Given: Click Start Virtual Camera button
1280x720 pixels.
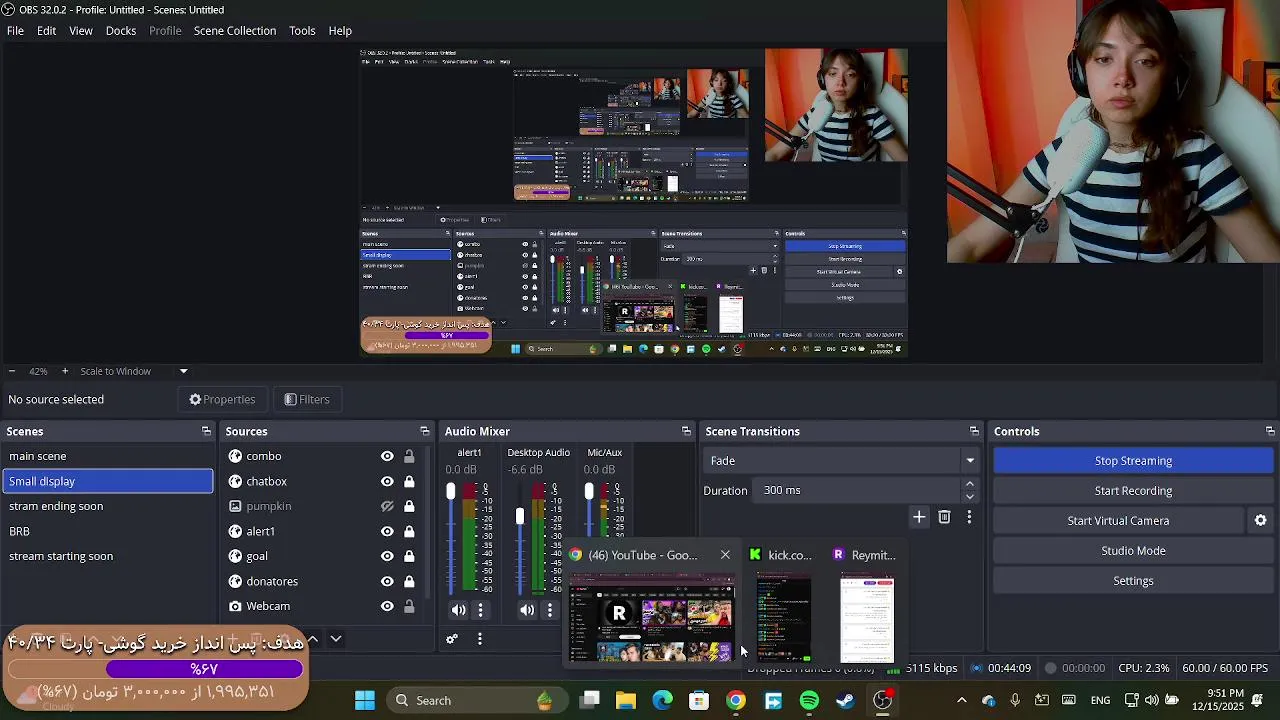Looking at the screenshot, I should coord(1118,521).
